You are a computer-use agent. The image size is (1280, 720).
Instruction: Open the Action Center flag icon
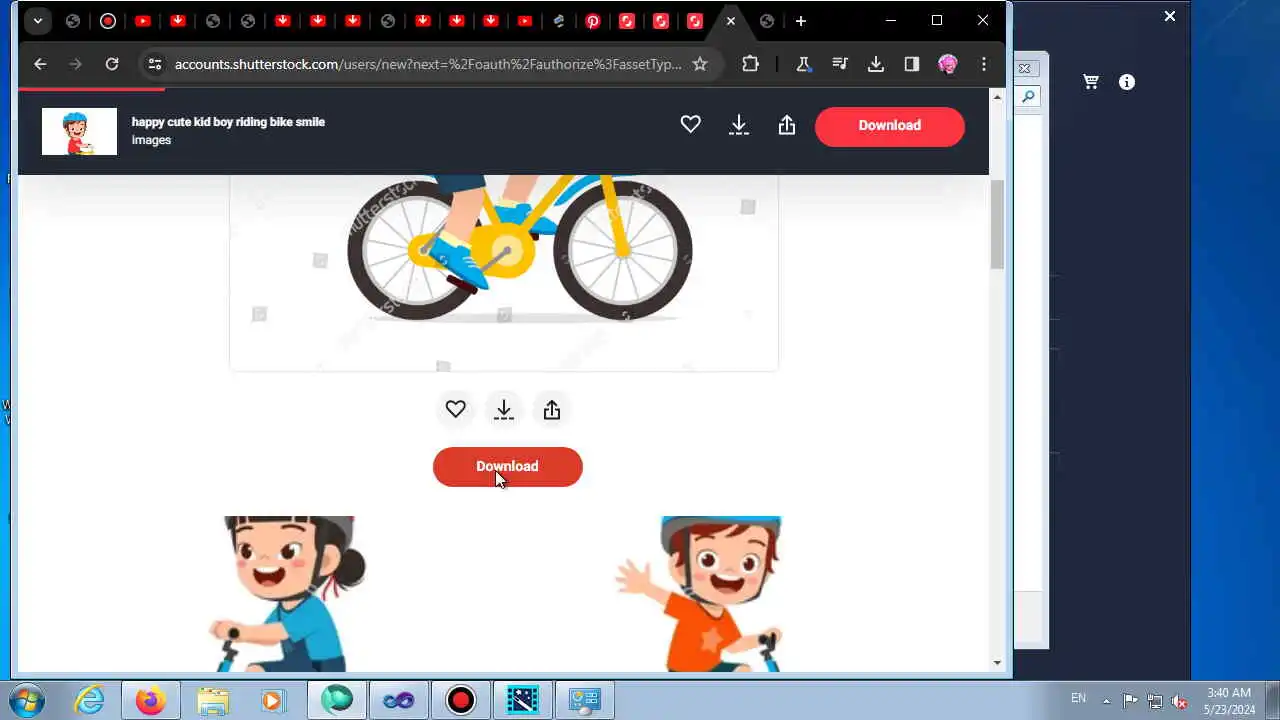1130,700
